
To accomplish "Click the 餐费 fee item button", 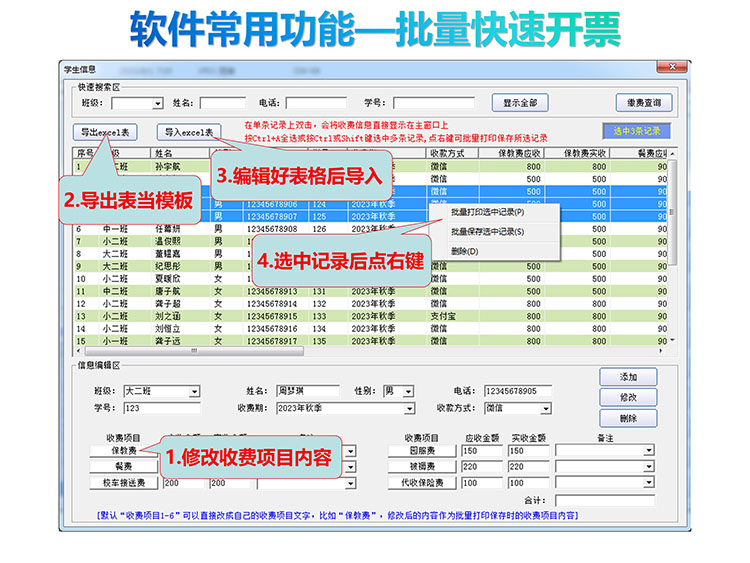I will pyautogui.click(x=124, y=466).
